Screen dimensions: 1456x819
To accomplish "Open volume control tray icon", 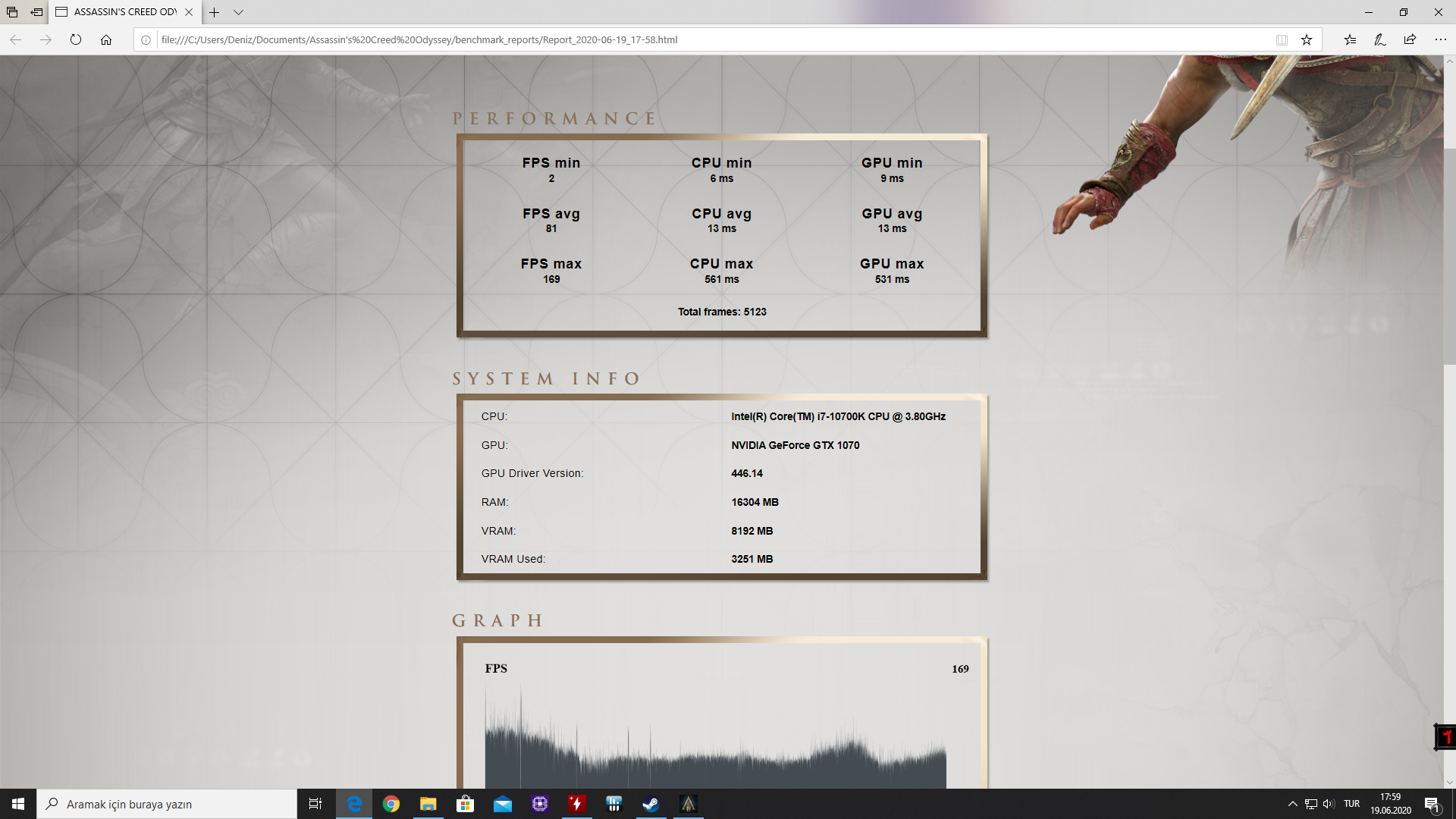I will tap(1329, 804).
